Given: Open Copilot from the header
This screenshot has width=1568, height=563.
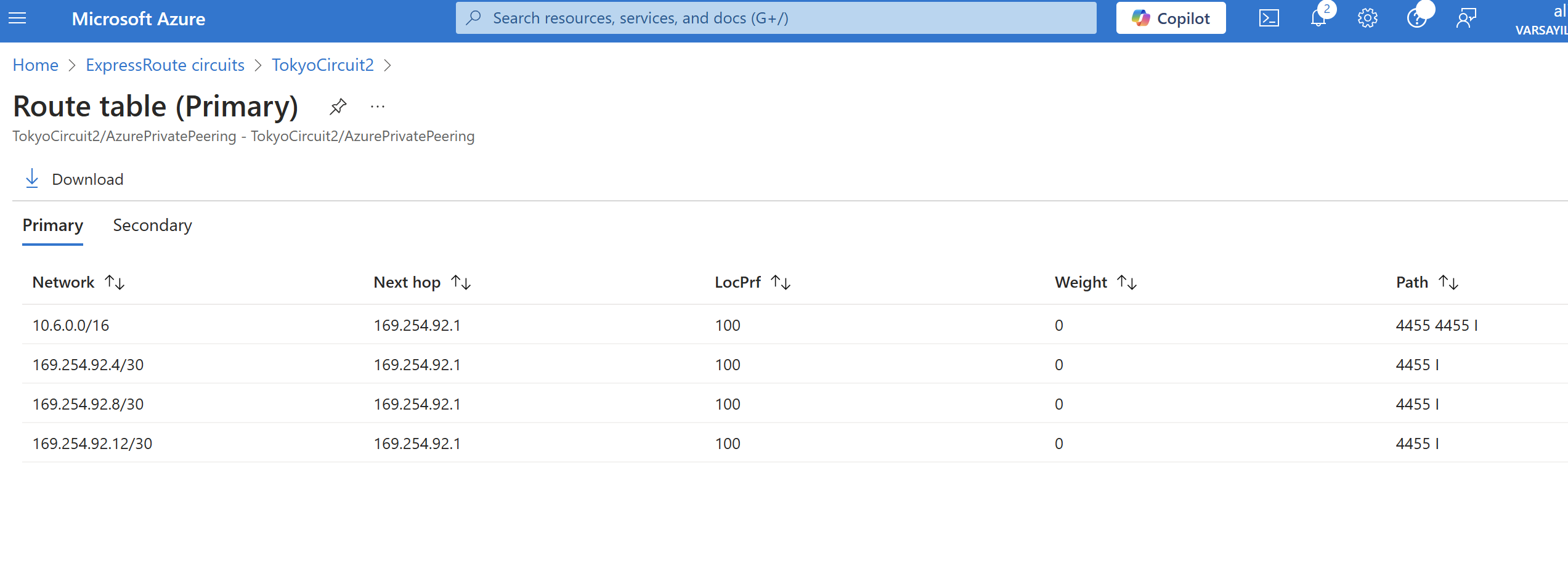Looking at the screenshot, I should 1171,18.
